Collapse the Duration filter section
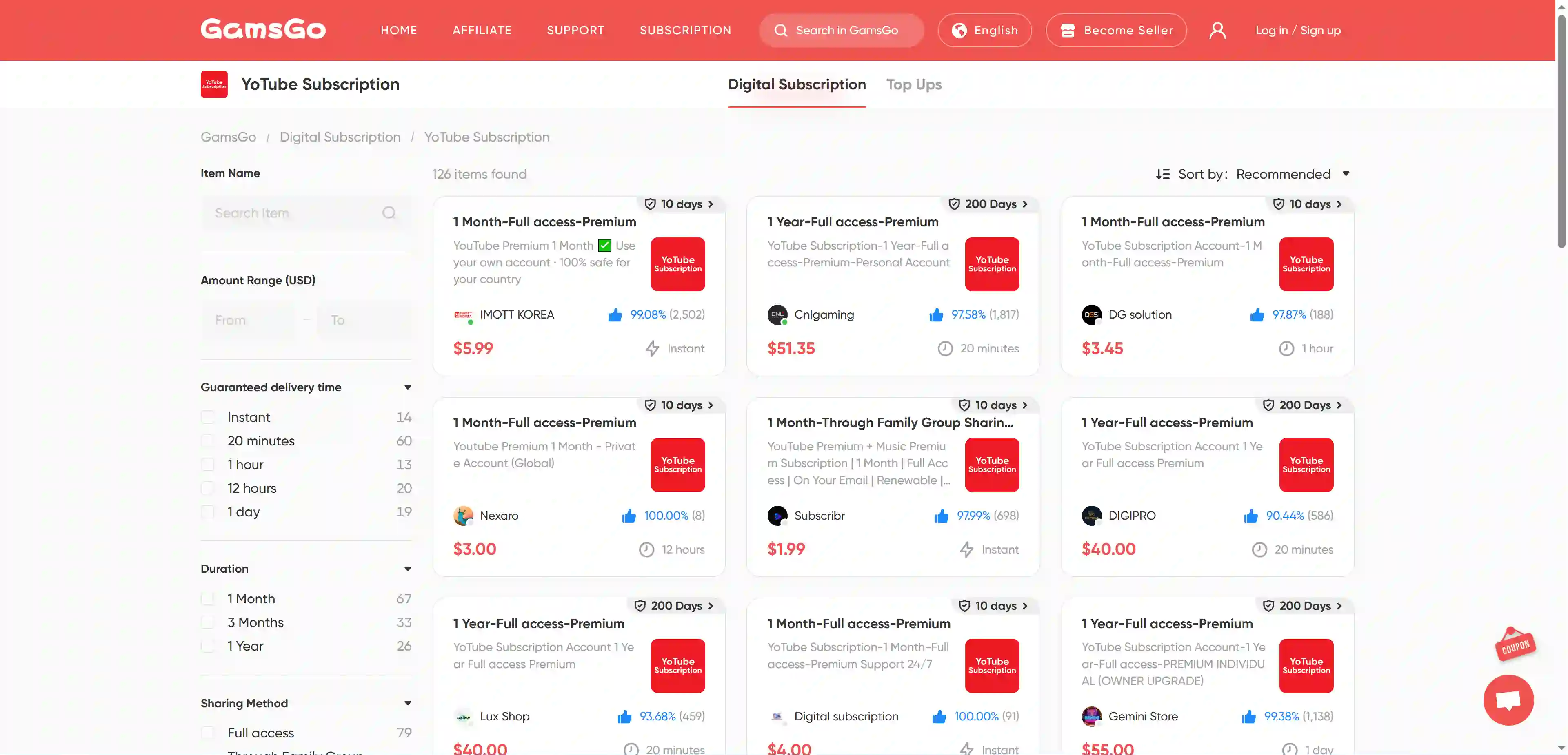The width and height of the screenshot is (1568, 755). (x=407, y=569)
